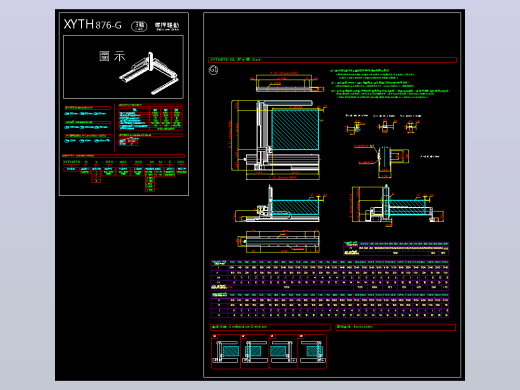520x390 pixels.
Task: Click the right of three small cross-section symbols
Action: coord(411,126)
